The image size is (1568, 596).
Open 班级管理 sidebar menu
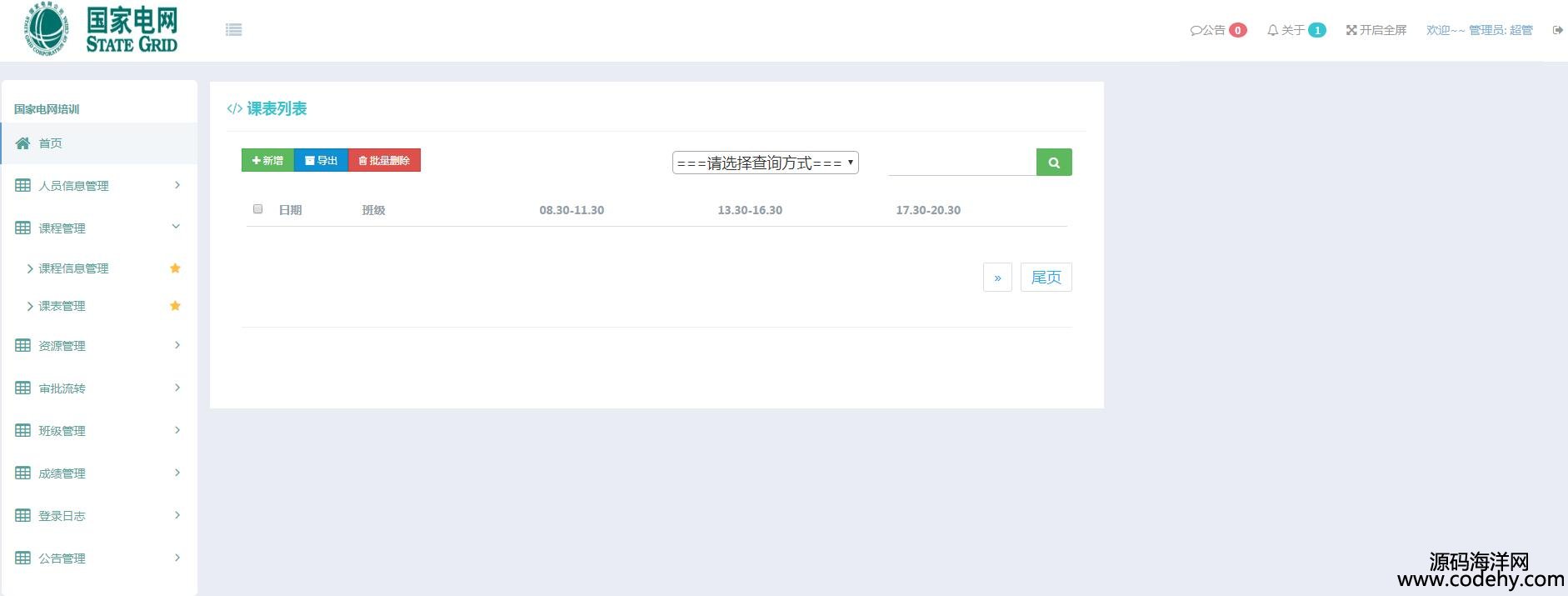point(99,431)
